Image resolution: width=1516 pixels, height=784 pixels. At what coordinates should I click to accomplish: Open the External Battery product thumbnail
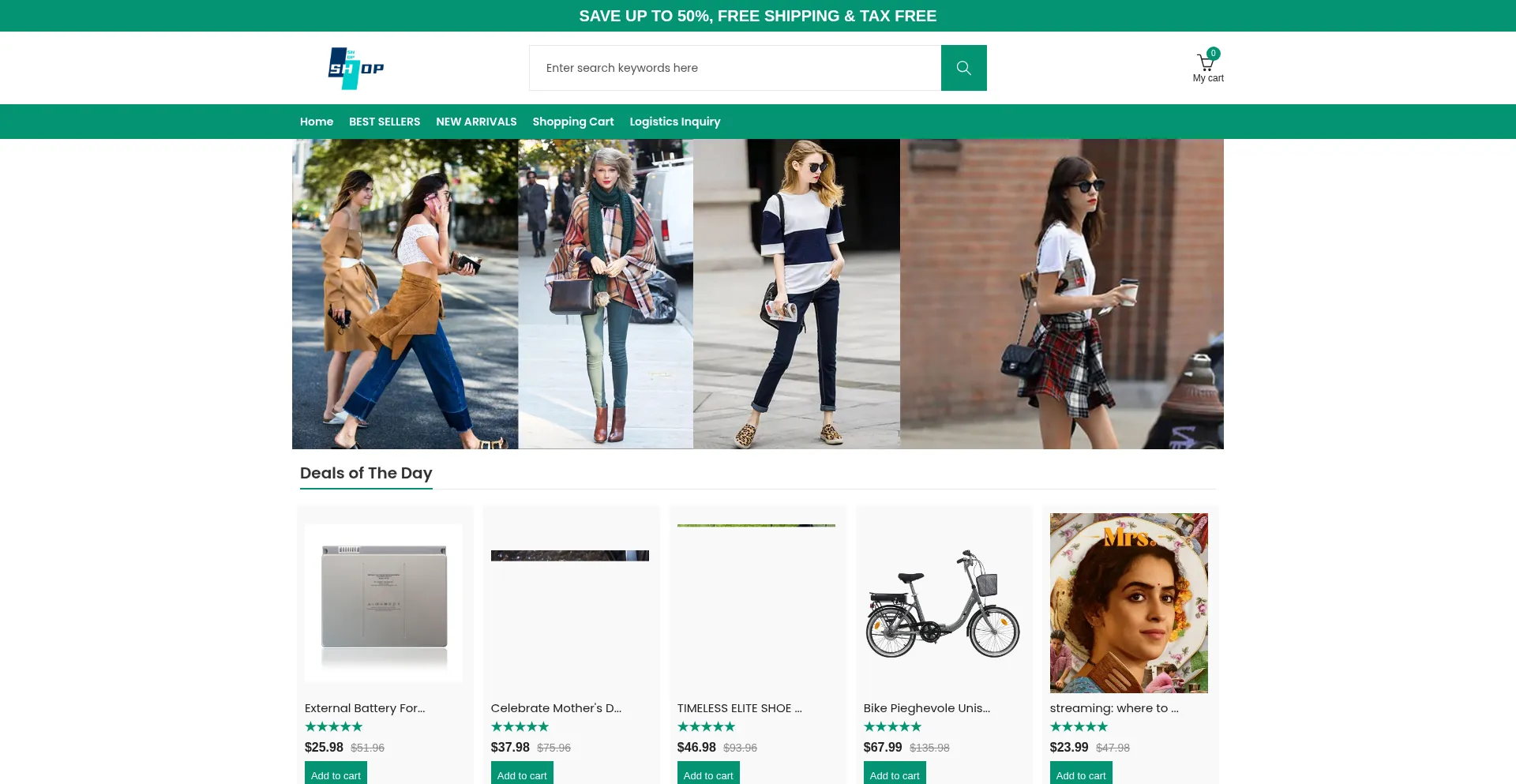384,603
